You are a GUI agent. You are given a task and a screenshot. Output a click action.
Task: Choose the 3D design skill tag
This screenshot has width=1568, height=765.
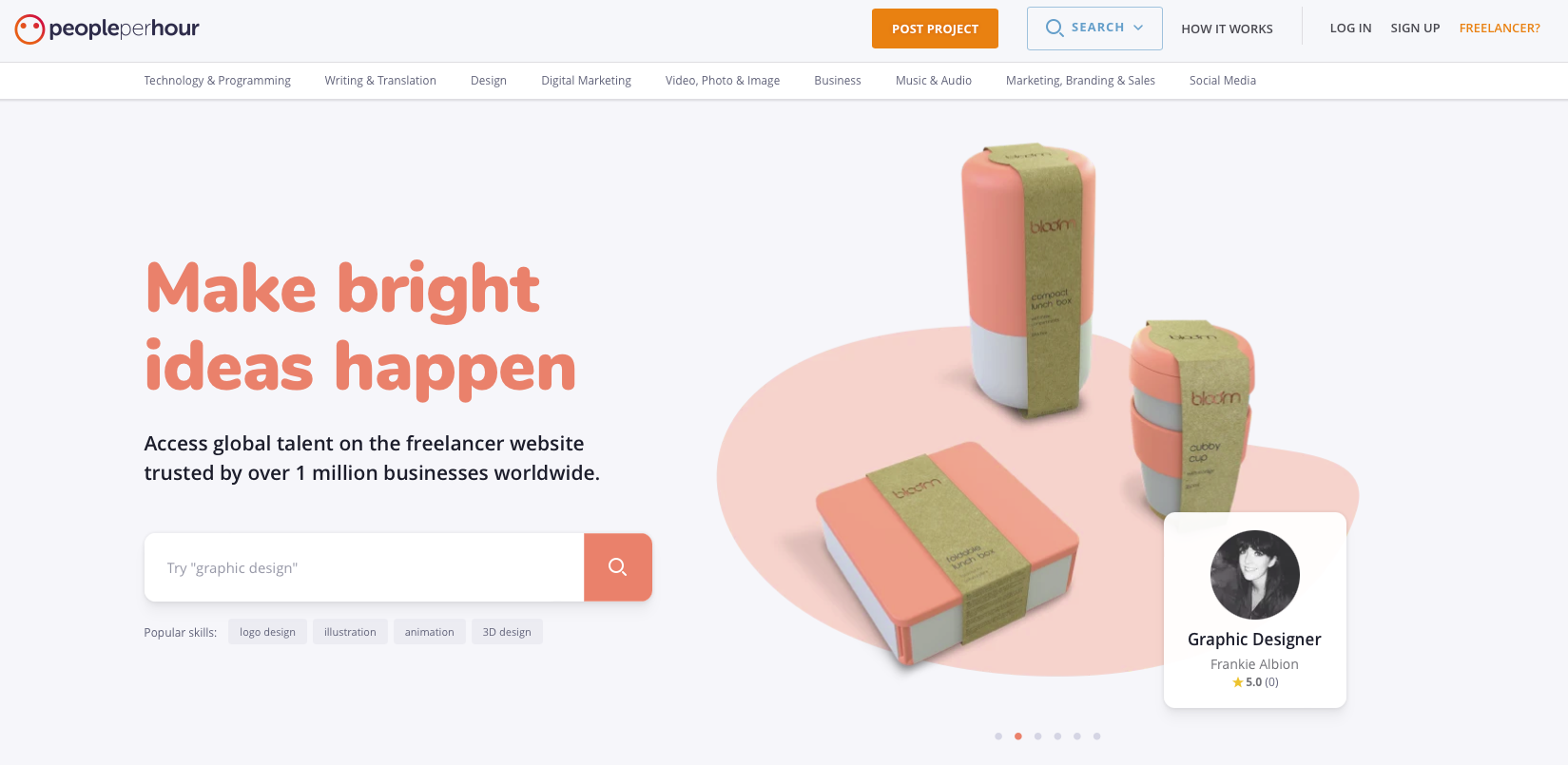pos(507,632)
